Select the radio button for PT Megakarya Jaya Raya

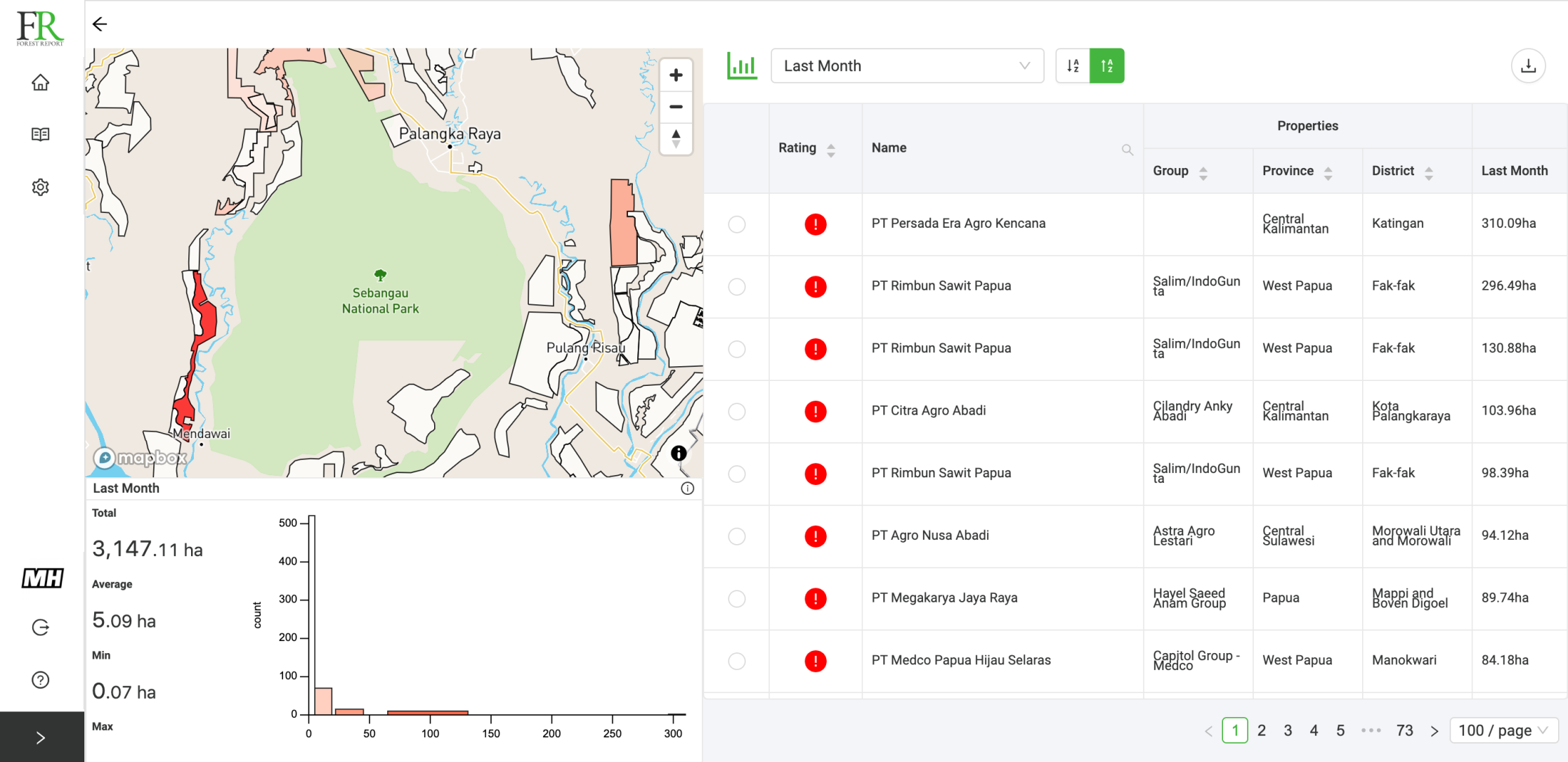(736, 598)
